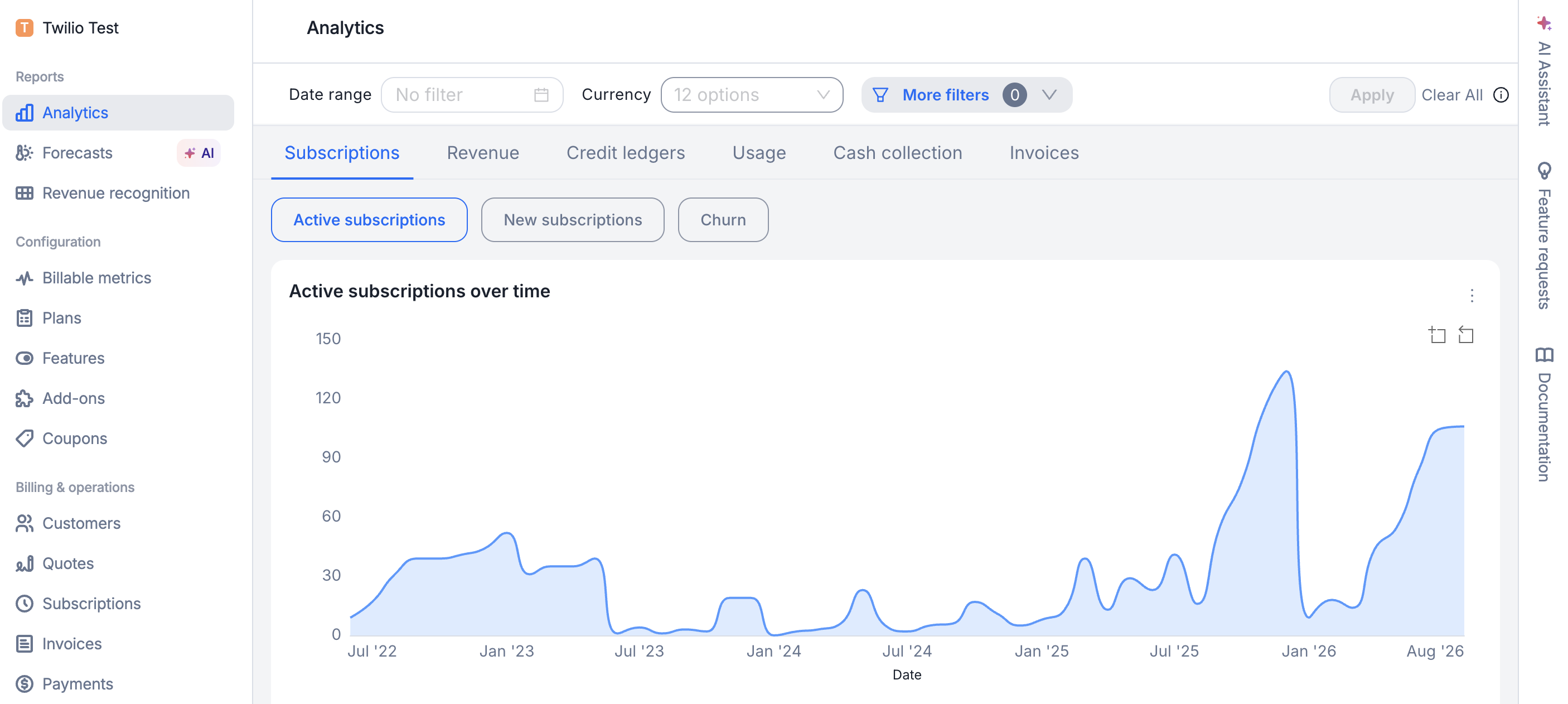Screen dimensions: 1568x704
Task: Switch to New subscriptions view
Action: click(x=572, y=220)
